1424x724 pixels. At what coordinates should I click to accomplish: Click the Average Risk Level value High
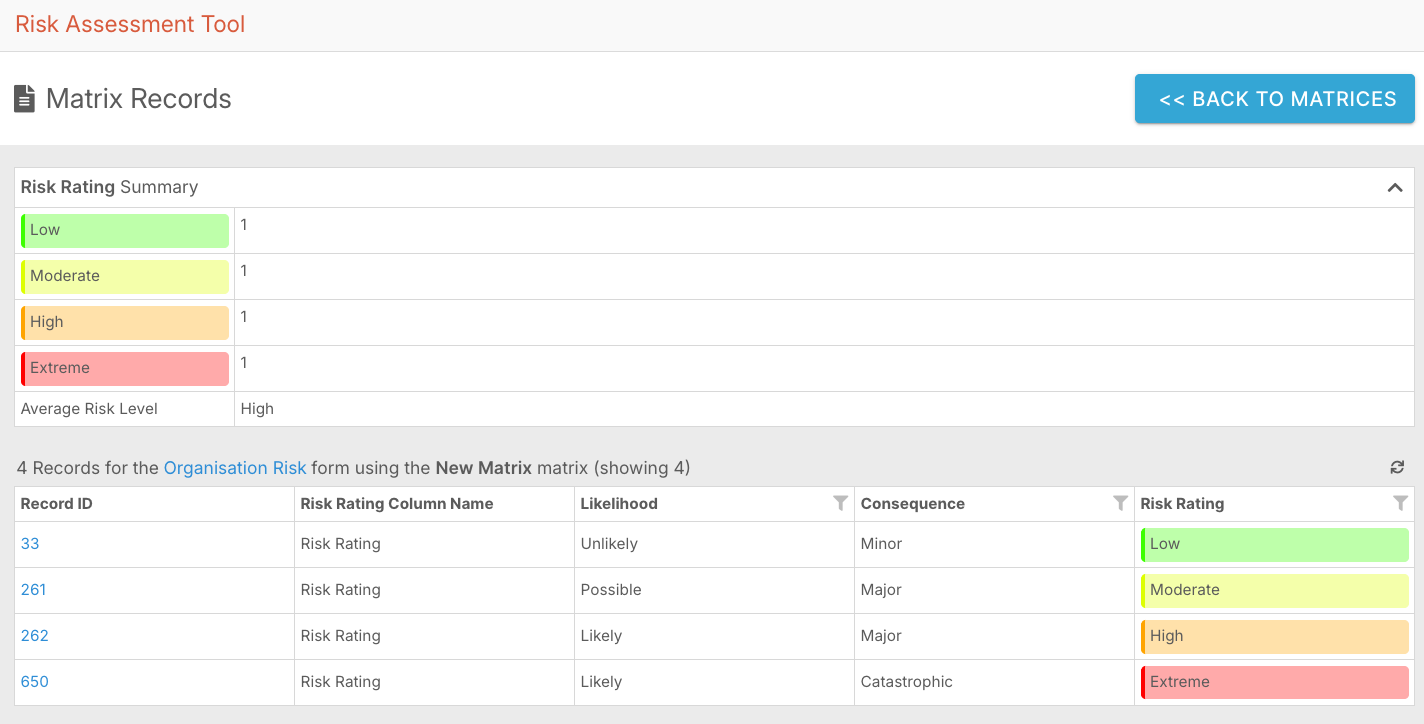tap(257, 409)
